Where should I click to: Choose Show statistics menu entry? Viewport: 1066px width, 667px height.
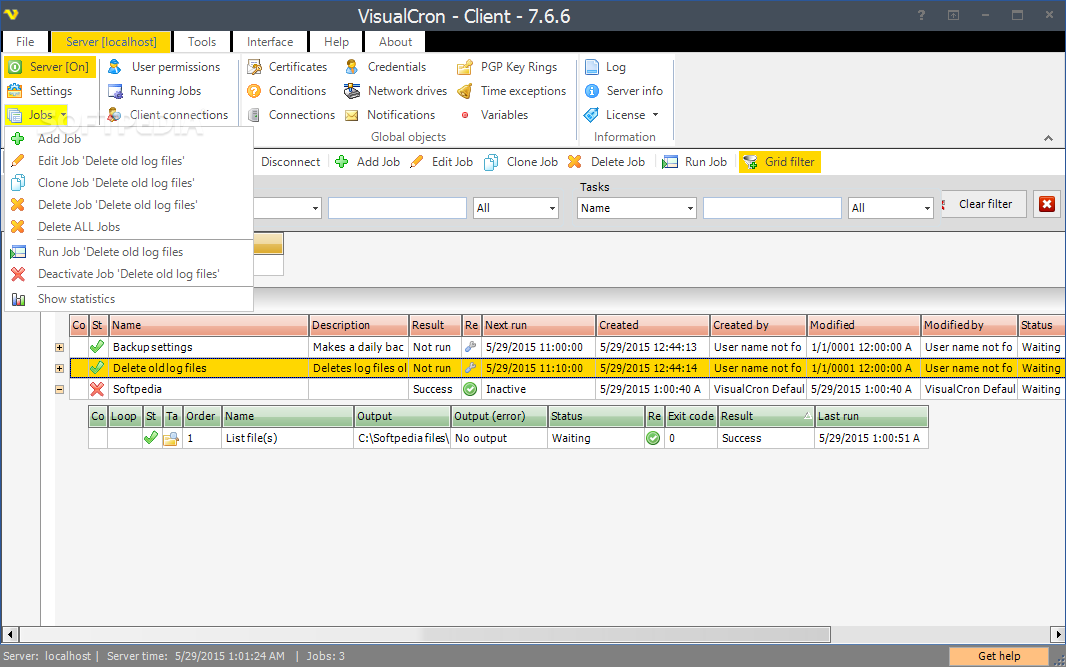coord(128,299)
